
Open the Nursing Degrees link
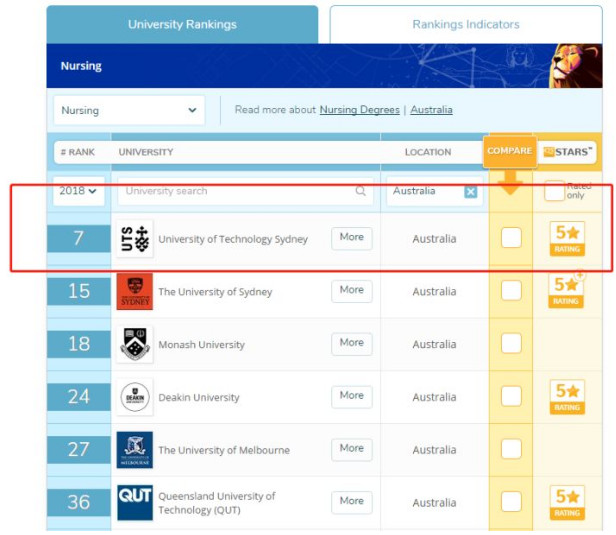pyautogui.click(x=359, y=110)
